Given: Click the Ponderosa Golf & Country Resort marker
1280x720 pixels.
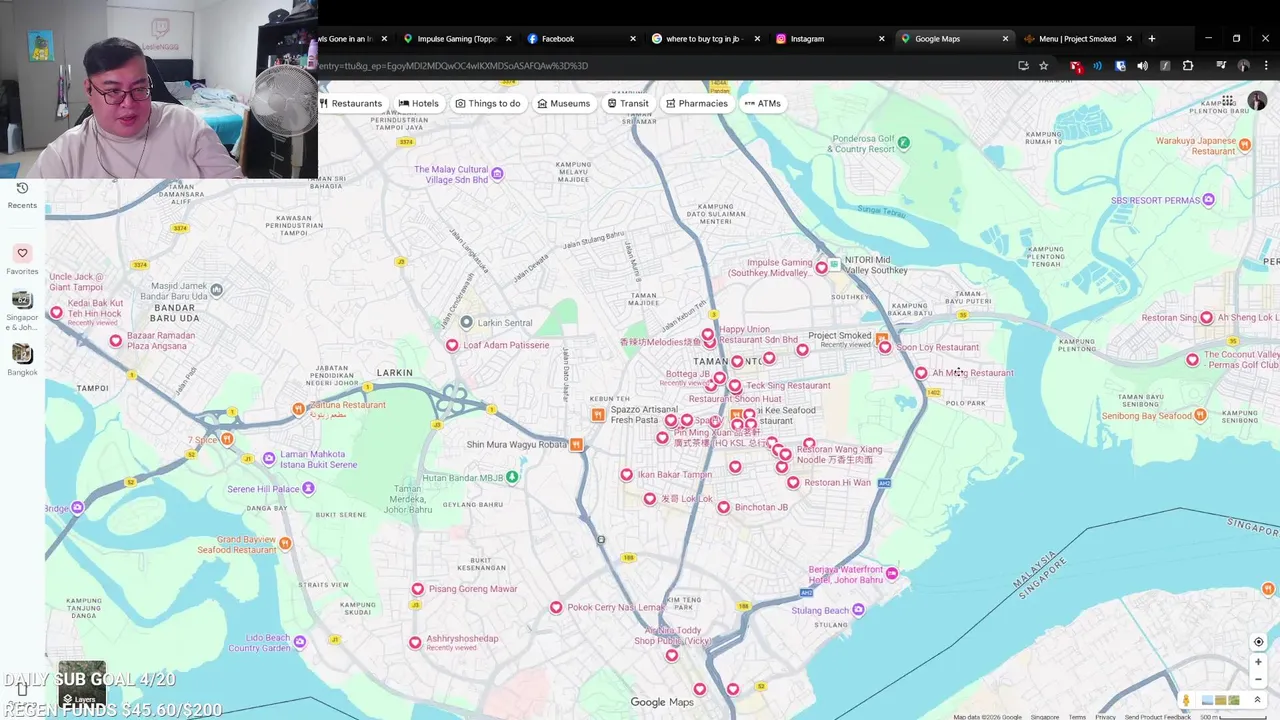Looking at the screenshot, I should (904, 143).
